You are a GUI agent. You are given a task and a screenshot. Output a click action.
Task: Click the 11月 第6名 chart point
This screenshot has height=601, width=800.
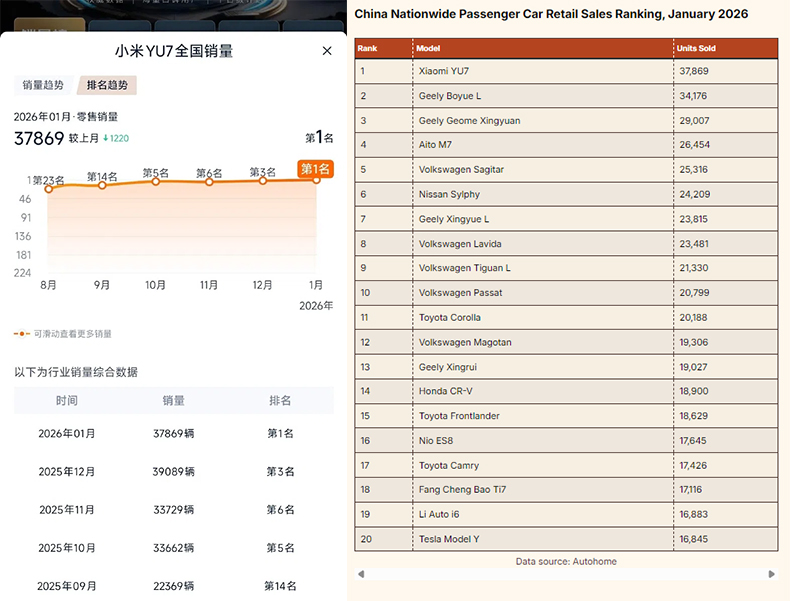point(209,182)
